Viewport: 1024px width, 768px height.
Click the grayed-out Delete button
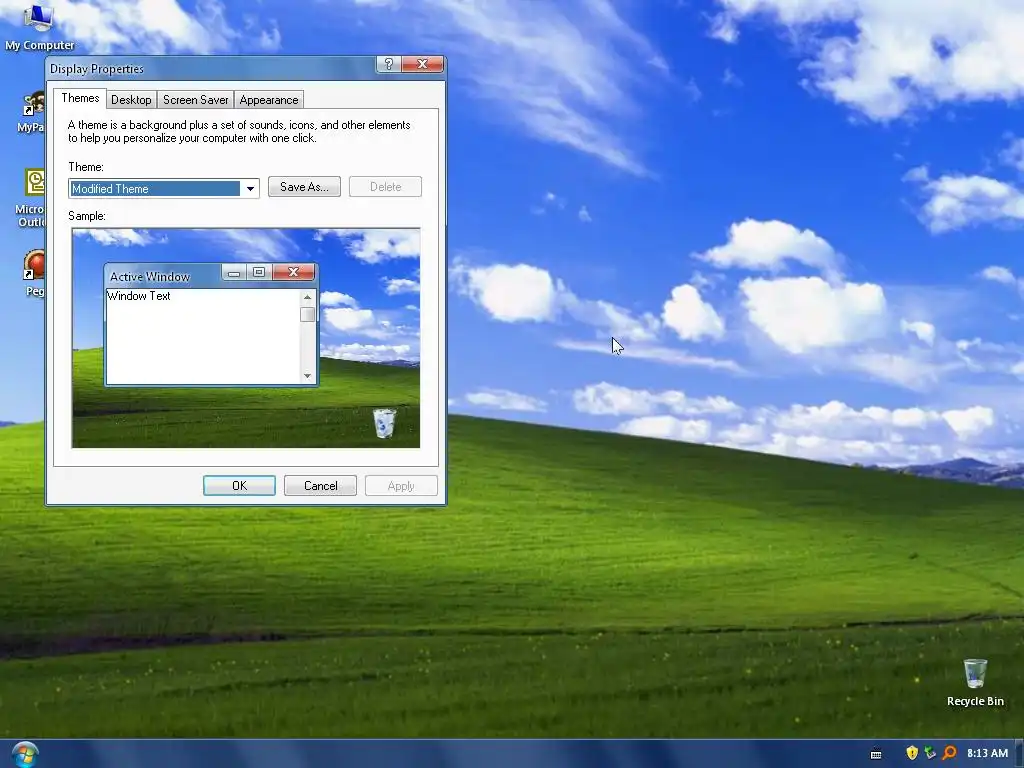(x=385, y=187)
